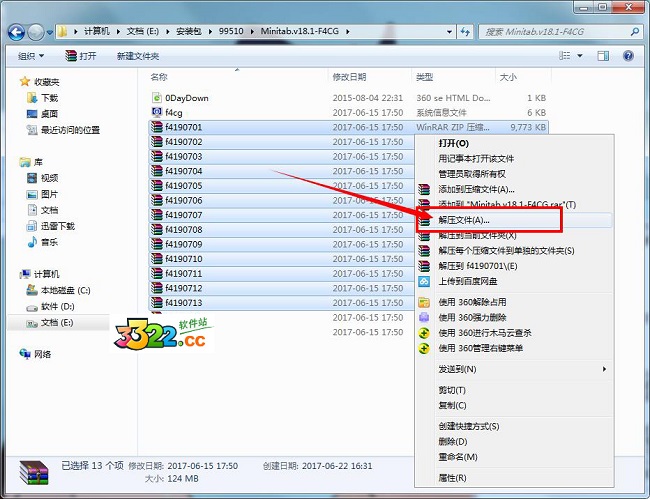Choose 复制(C) in context menu
The height and width of the screenshot is (499, 650).
(x=514, y=405)
